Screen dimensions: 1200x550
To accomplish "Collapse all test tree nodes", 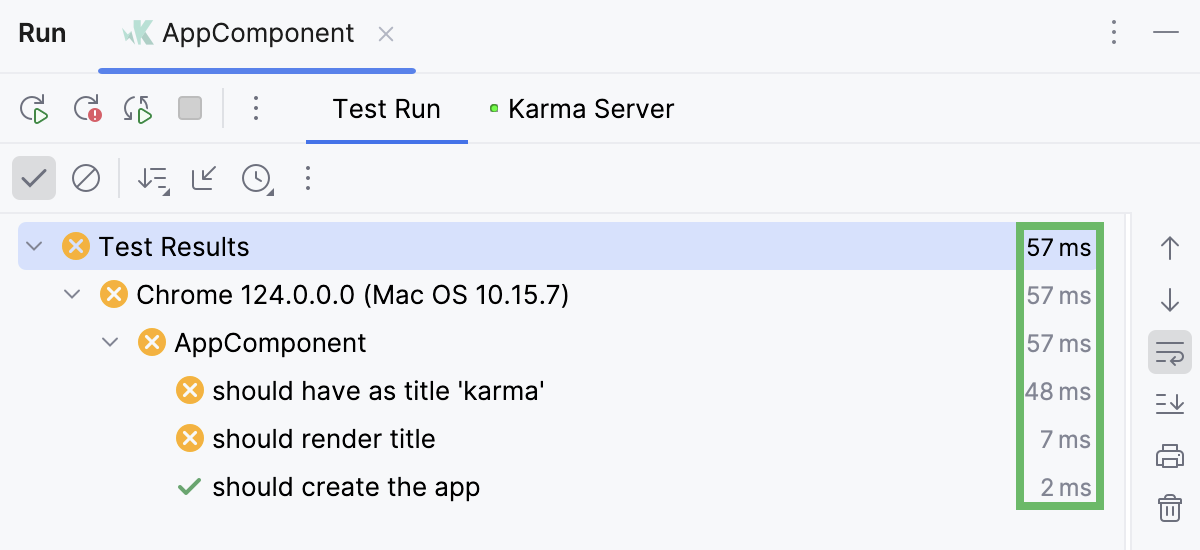I will [x=205, y=179].
